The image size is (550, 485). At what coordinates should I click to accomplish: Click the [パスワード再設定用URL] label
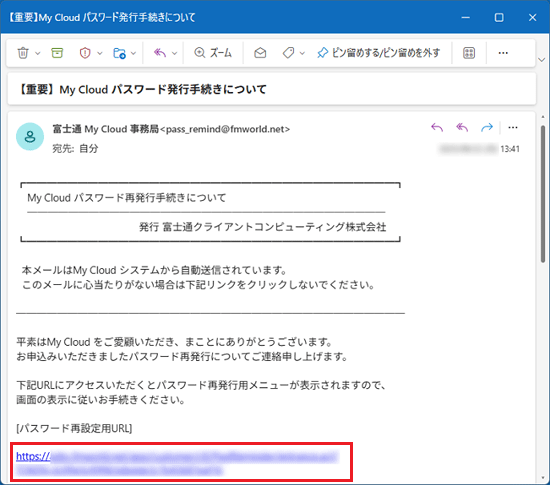coord(74,428)
